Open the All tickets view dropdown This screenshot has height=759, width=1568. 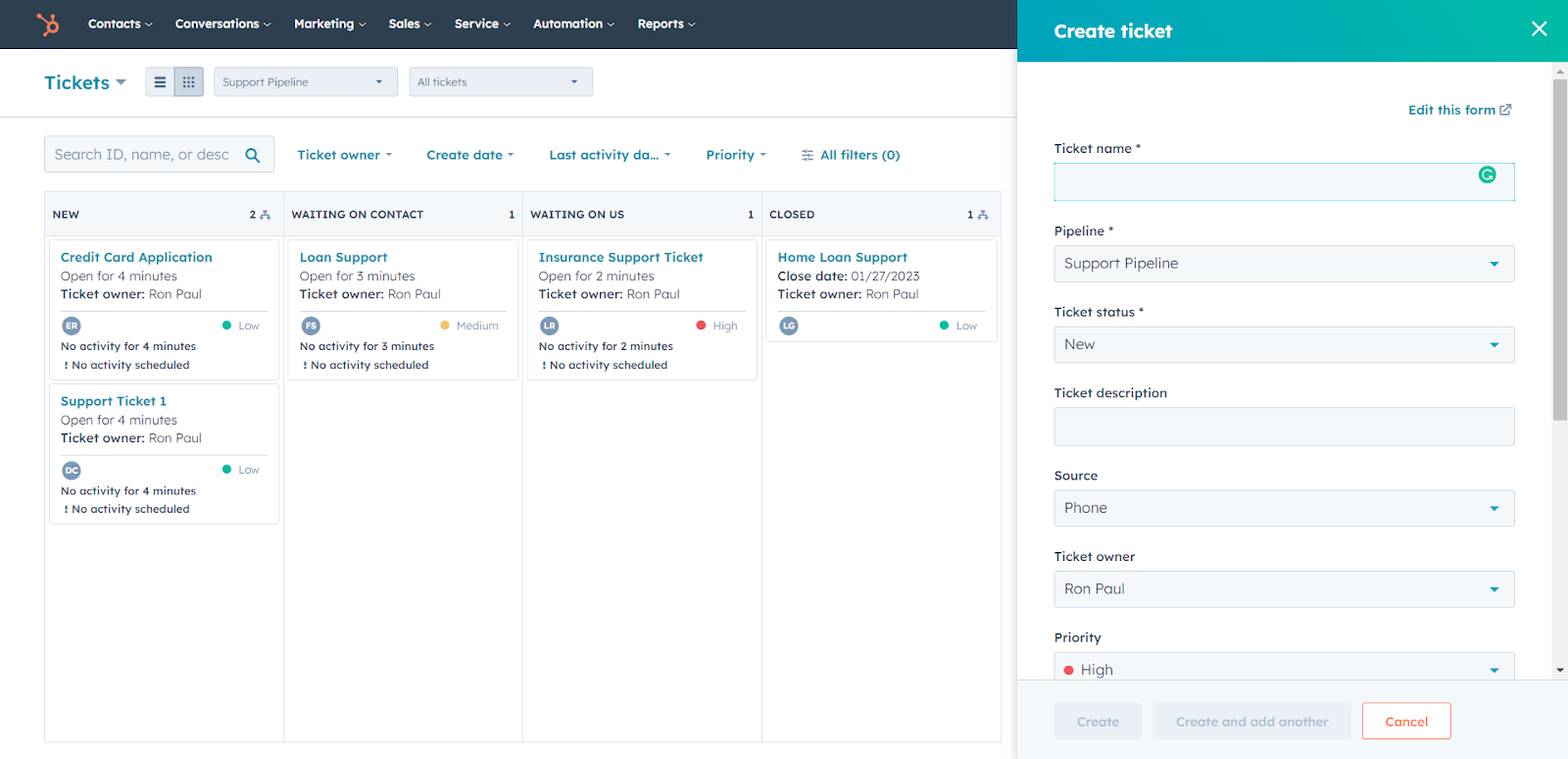(x=501, y=82)
